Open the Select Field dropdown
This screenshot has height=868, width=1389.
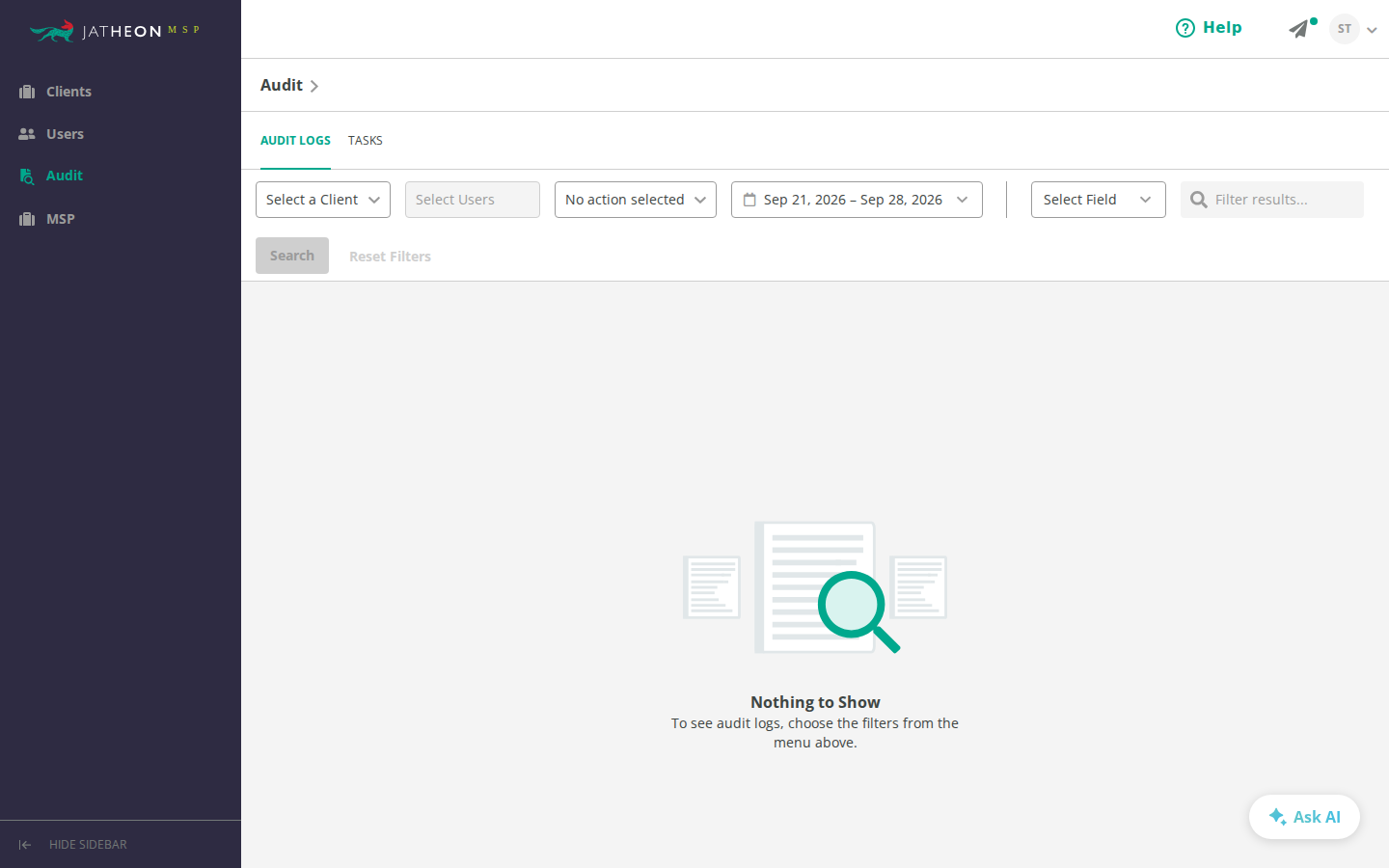pos(1099,200)
